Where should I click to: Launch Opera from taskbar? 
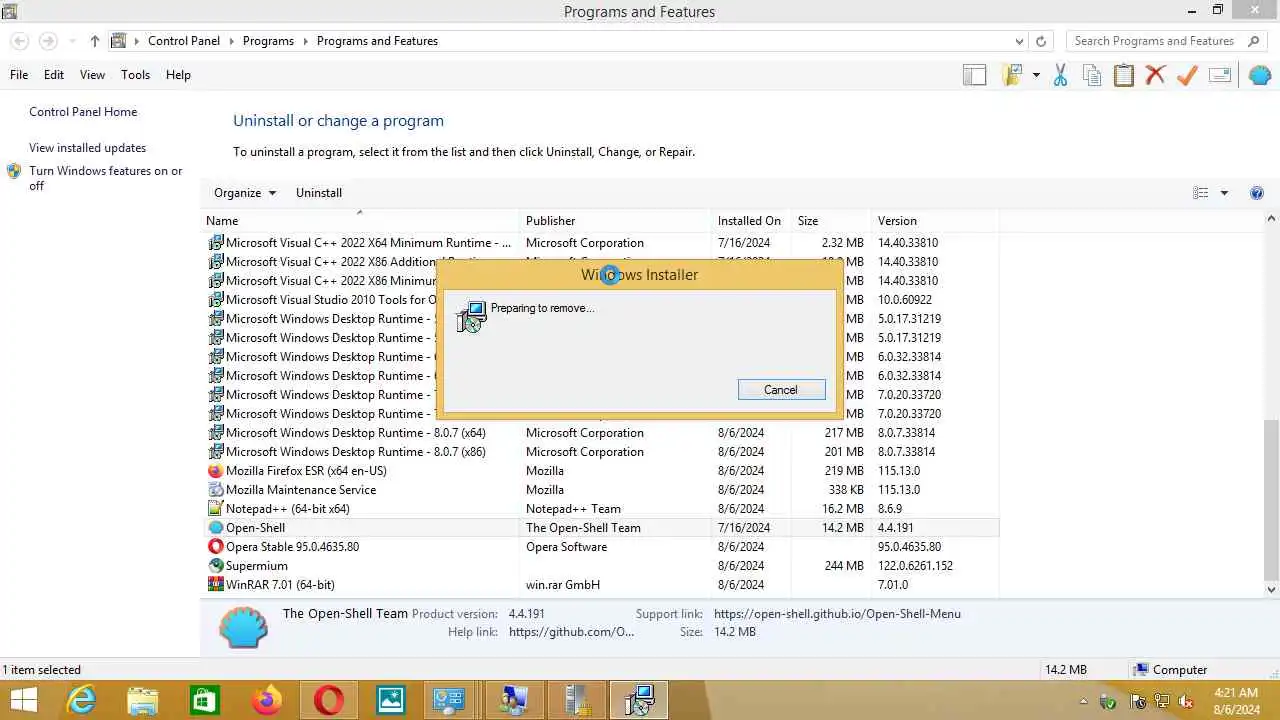(329, 700)
